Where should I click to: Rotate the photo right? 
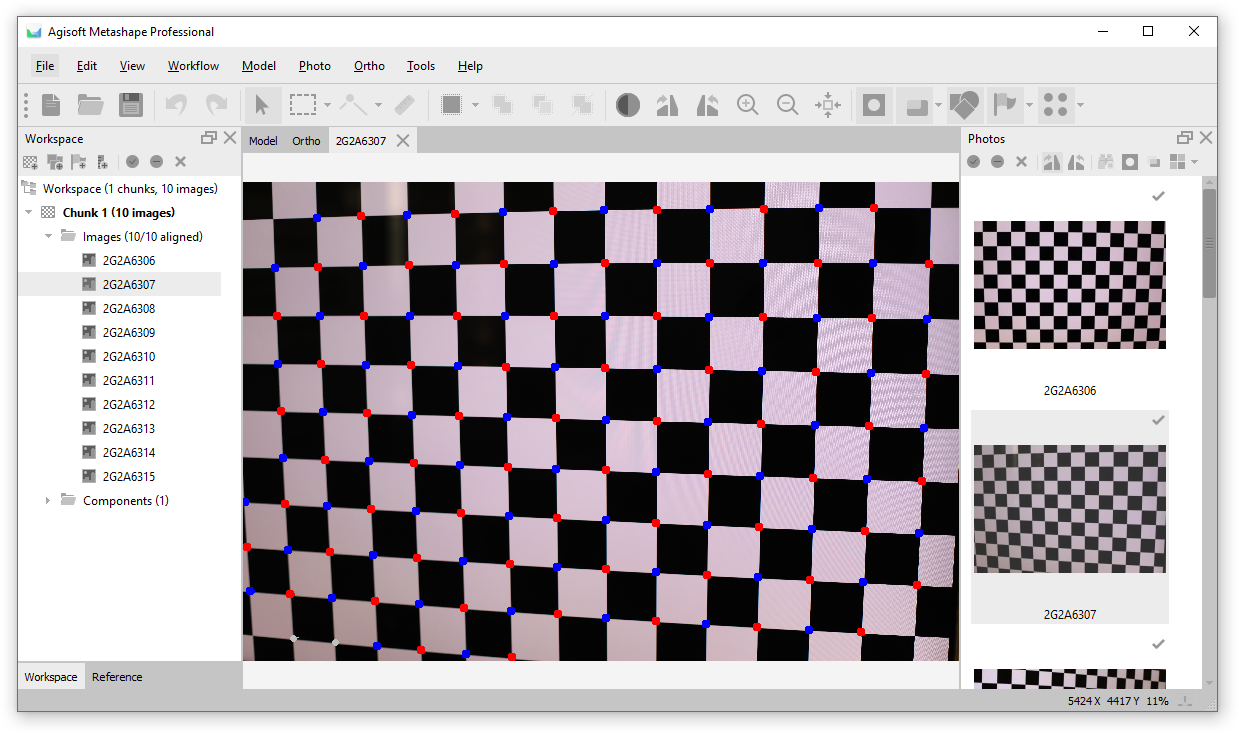click(668, 104)
